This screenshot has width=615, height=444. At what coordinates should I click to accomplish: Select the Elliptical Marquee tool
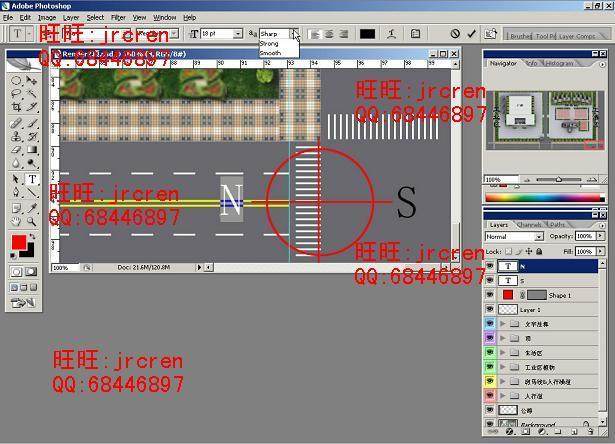[16, 80]
